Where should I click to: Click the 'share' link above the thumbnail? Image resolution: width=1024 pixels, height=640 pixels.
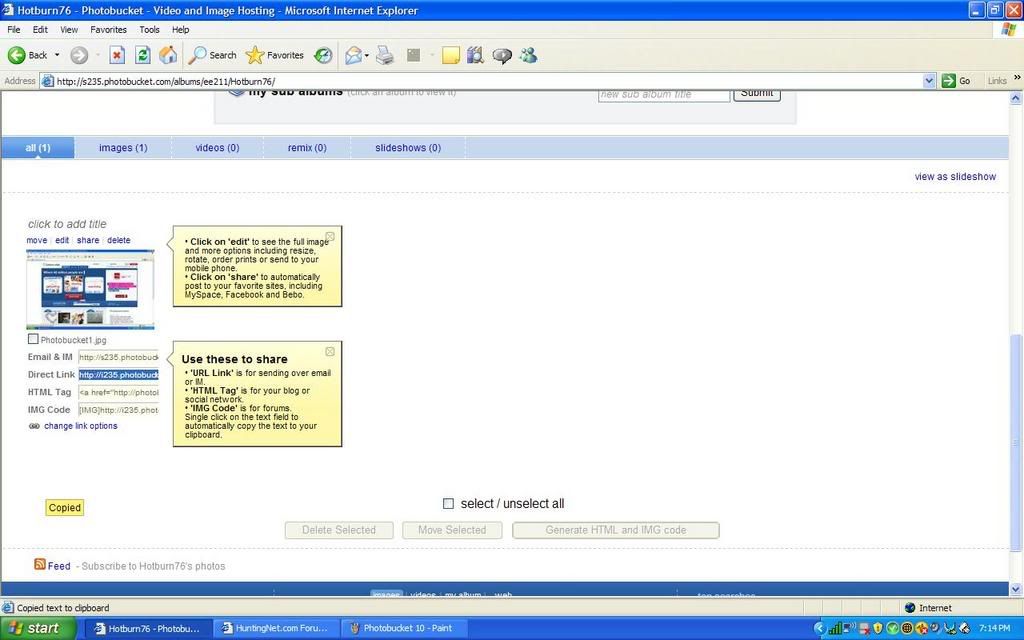point(88,240)
